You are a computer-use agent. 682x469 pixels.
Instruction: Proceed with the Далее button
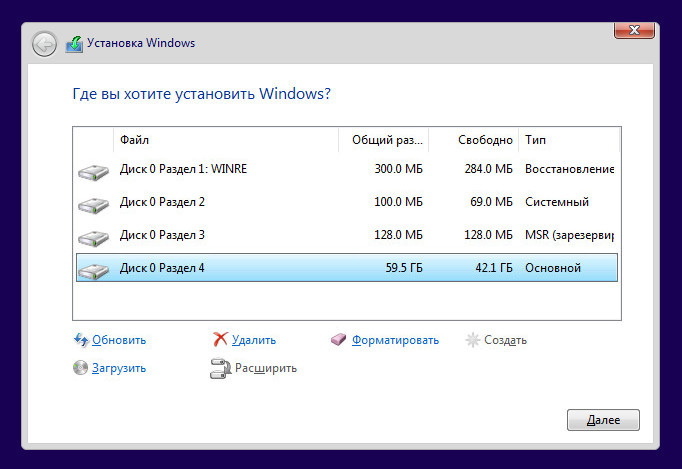point(603,420)
